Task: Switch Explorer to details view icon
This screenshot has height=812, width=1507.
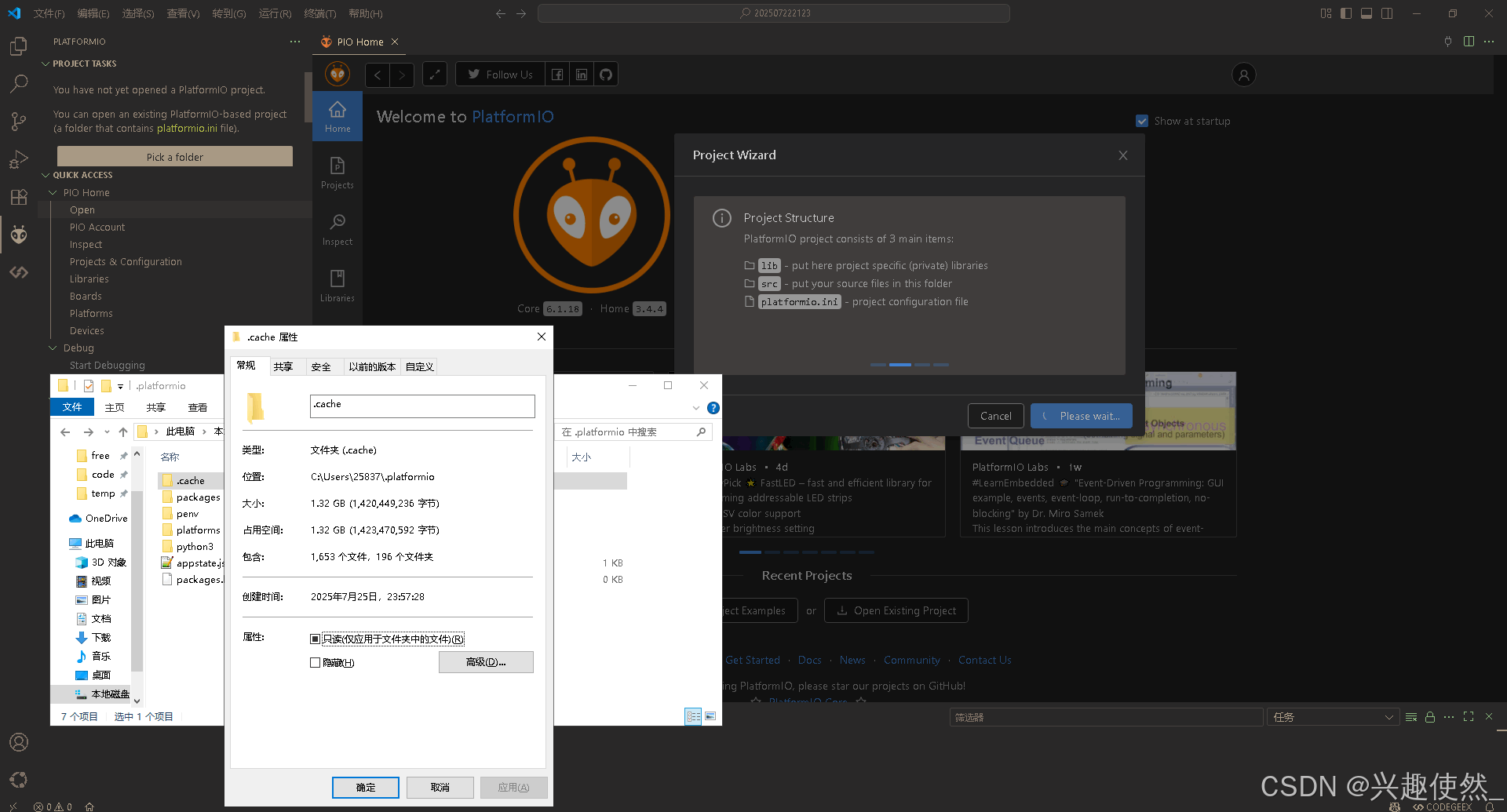Action: coord(693,716)
